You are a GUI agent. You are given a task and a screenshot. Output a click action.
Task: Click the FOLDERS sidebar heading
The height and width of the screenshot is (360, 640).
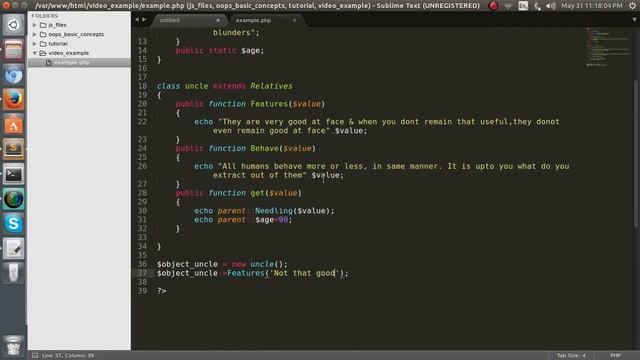[44, 16]
